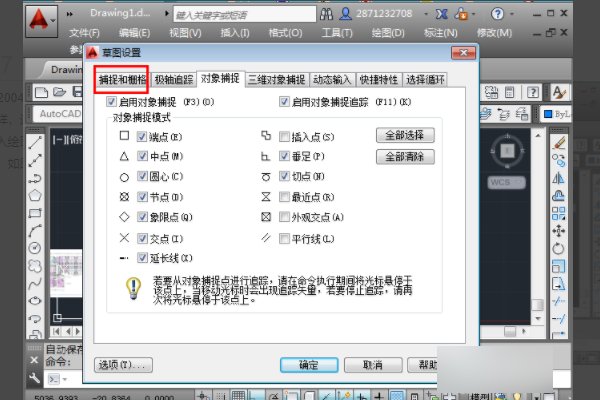Screen dimensions: 600x400
Task: Select the Circle tool
Action: [35, 248]
